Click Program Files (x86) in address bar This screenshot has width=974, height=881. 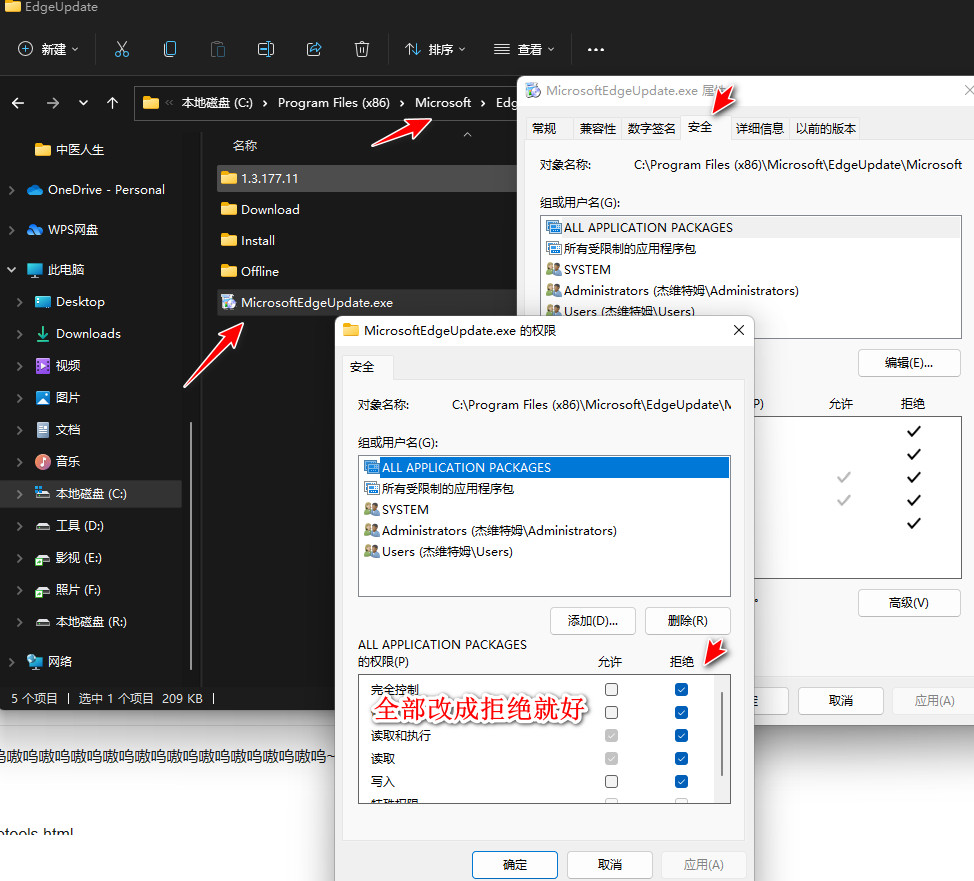pyautogui.click(x=334, y=103)
